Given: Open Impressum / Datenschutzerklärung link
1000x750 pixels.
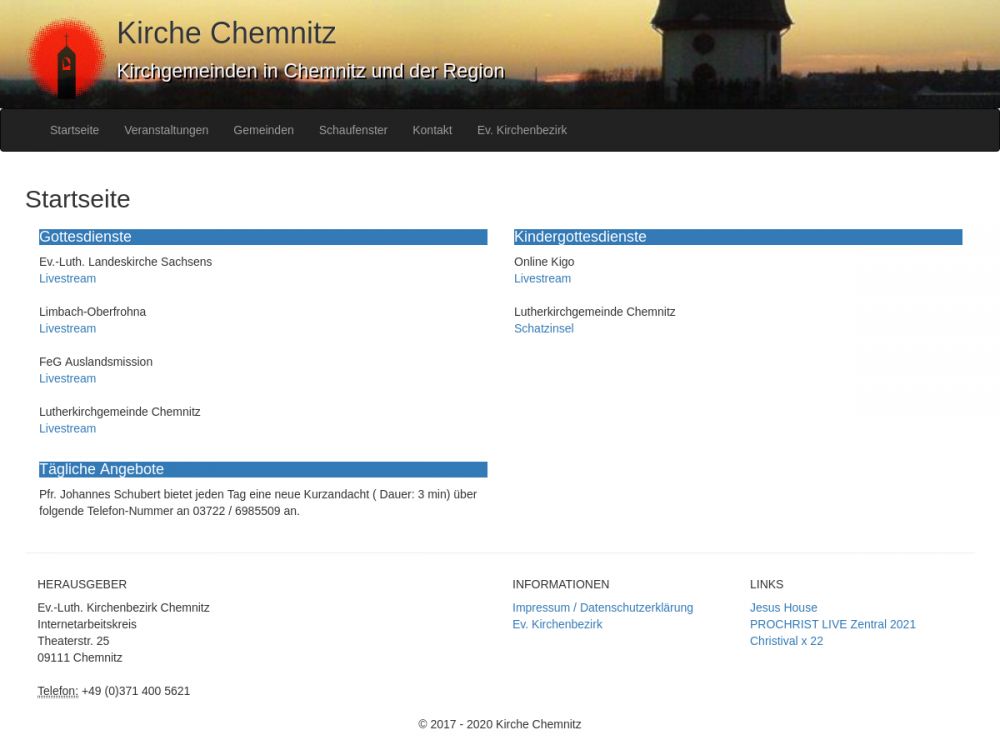Looking at the screenshot, I should [x=602, y=608].
